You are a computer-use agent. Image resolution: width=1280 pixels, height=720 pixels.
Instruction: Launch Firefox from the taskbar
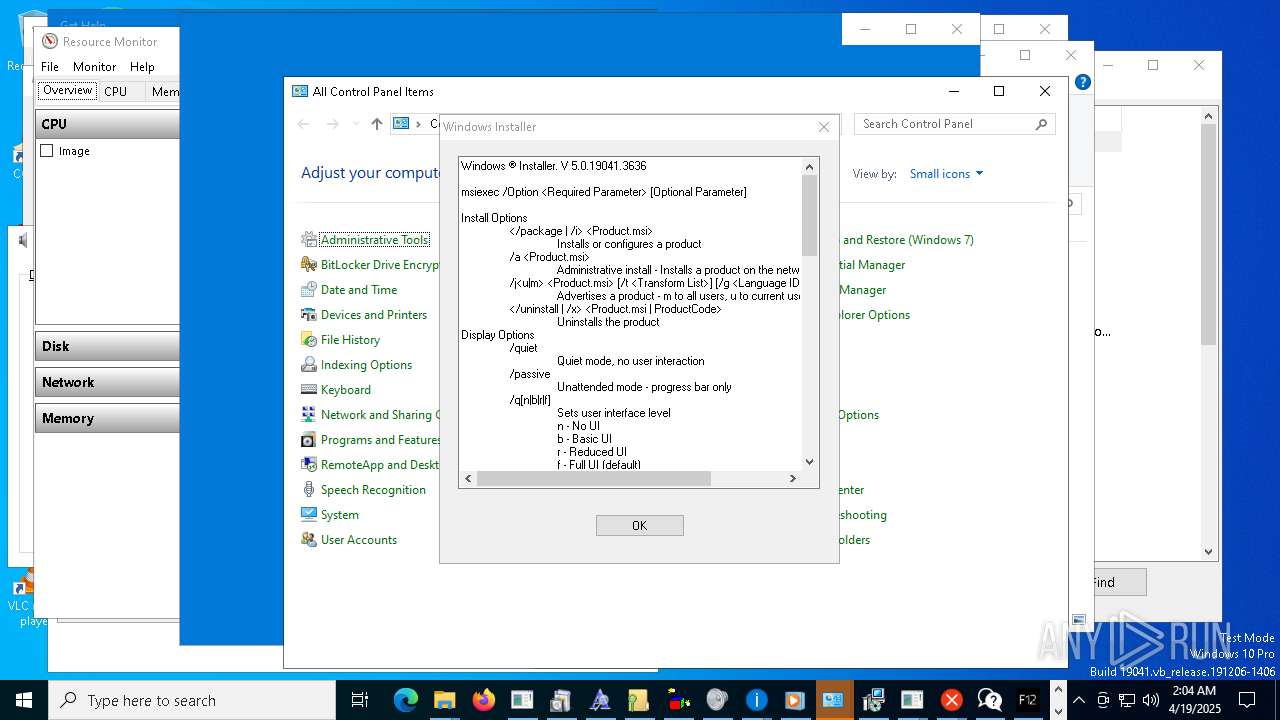[x=483, y=700]
